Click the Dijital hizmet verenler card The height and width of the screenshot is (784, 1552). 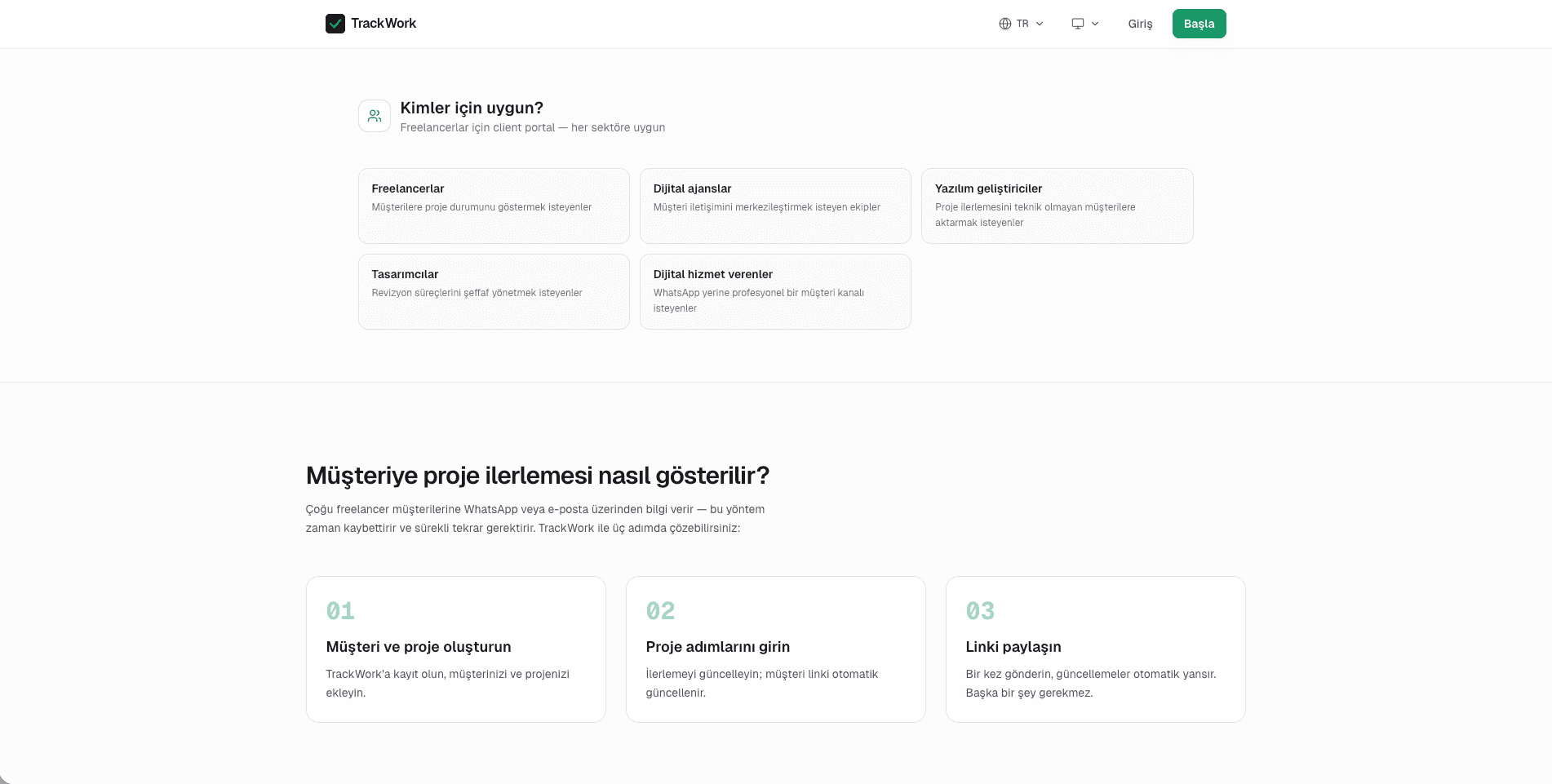click(775, 291)
